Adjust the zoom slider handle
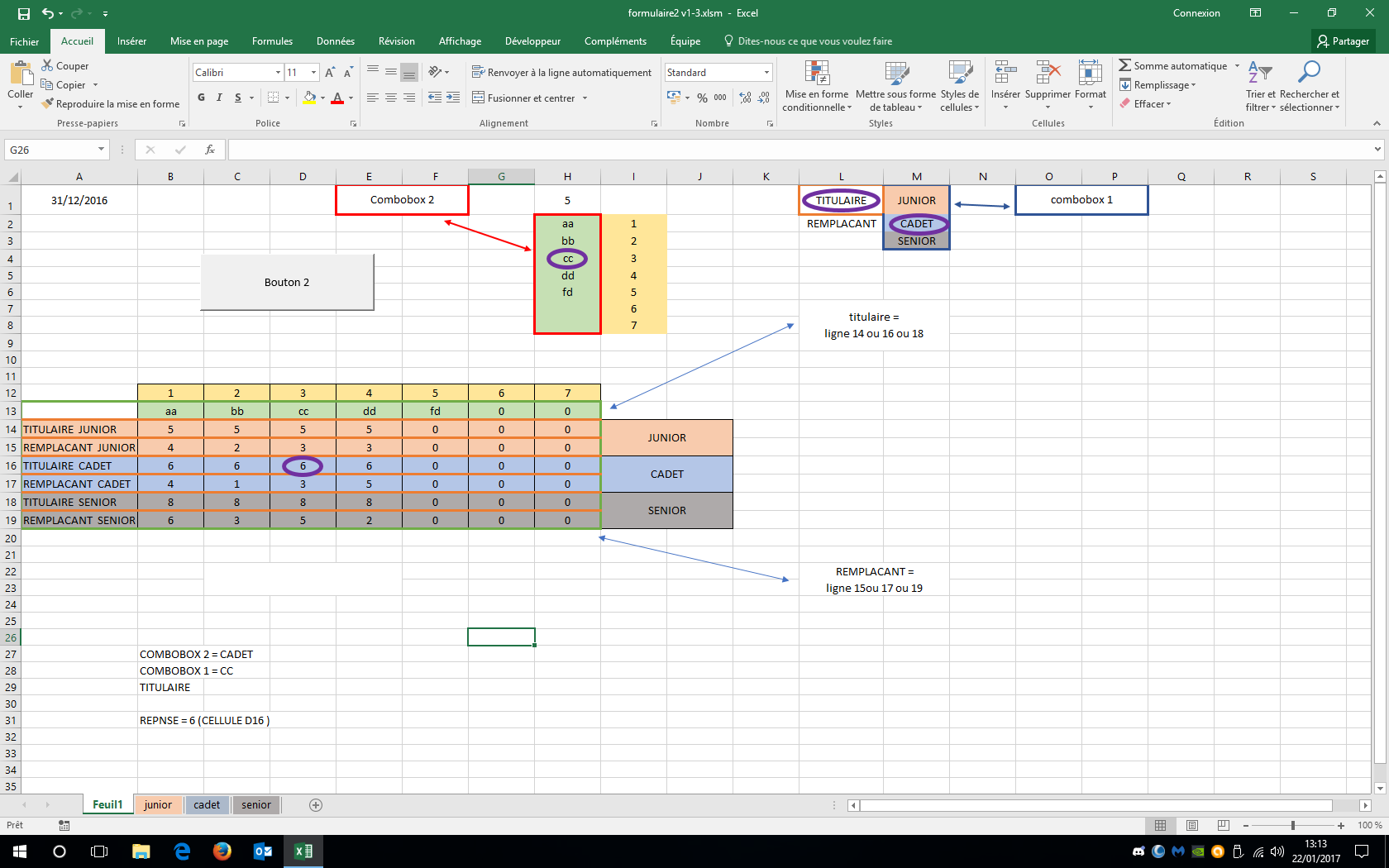The width and height of the screenshot is (1389, 868). point(1293,825)
